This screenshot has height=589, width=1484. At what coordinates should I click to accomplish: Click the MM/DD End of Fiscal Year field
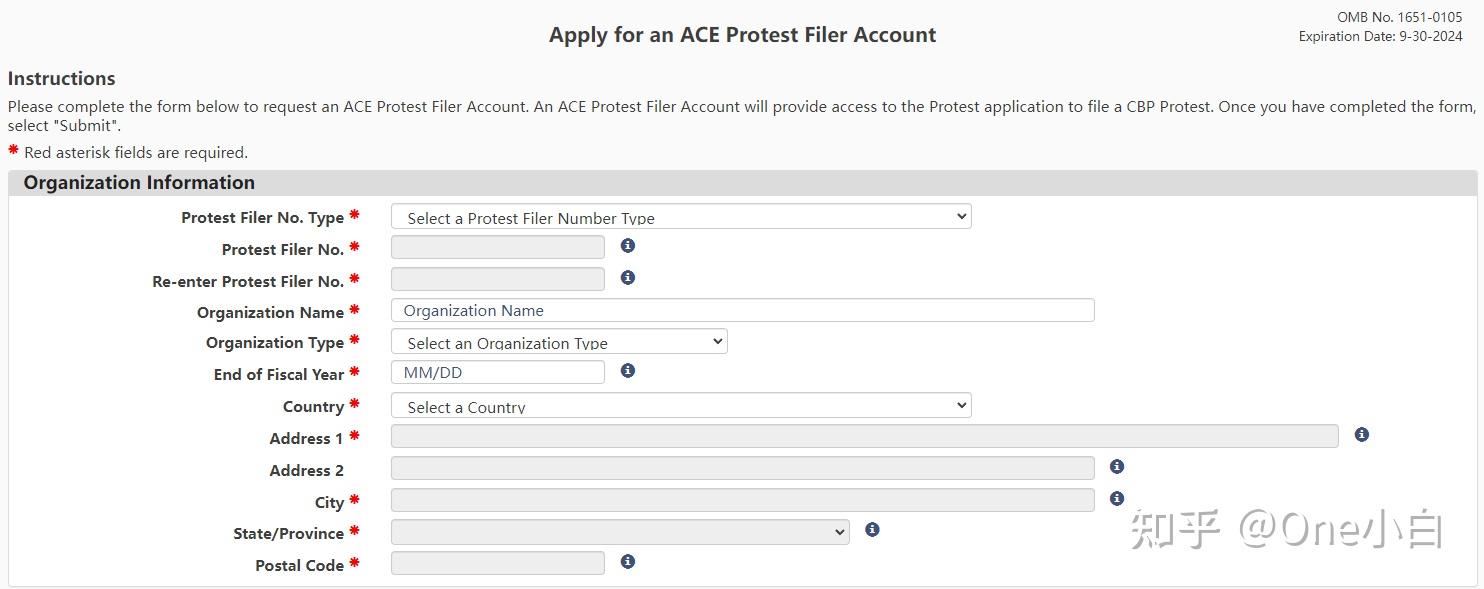pyautogui.click(x=497, y=371)
